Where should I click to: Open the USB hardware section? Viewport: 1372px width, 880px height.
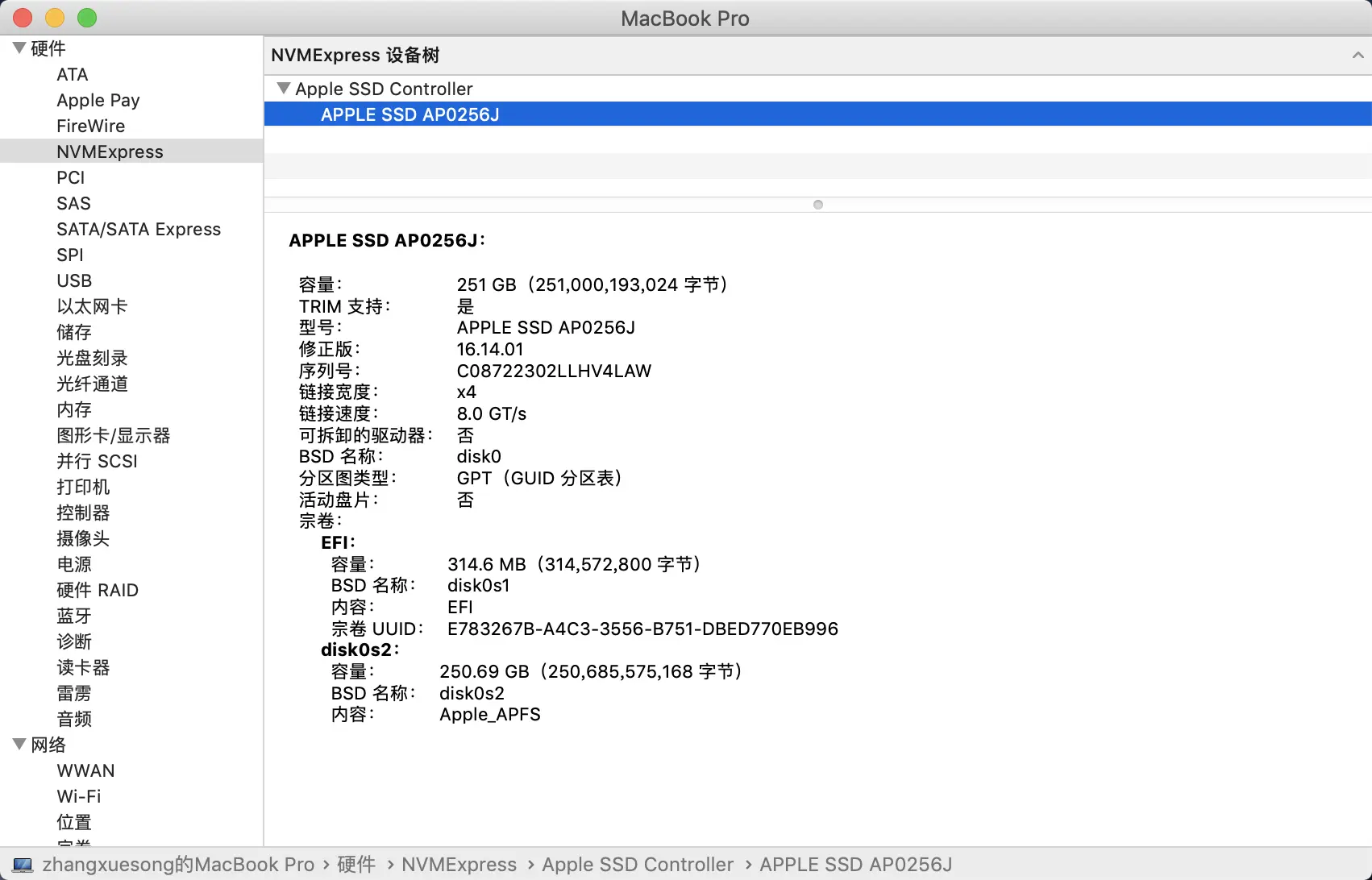pos(74,280)
